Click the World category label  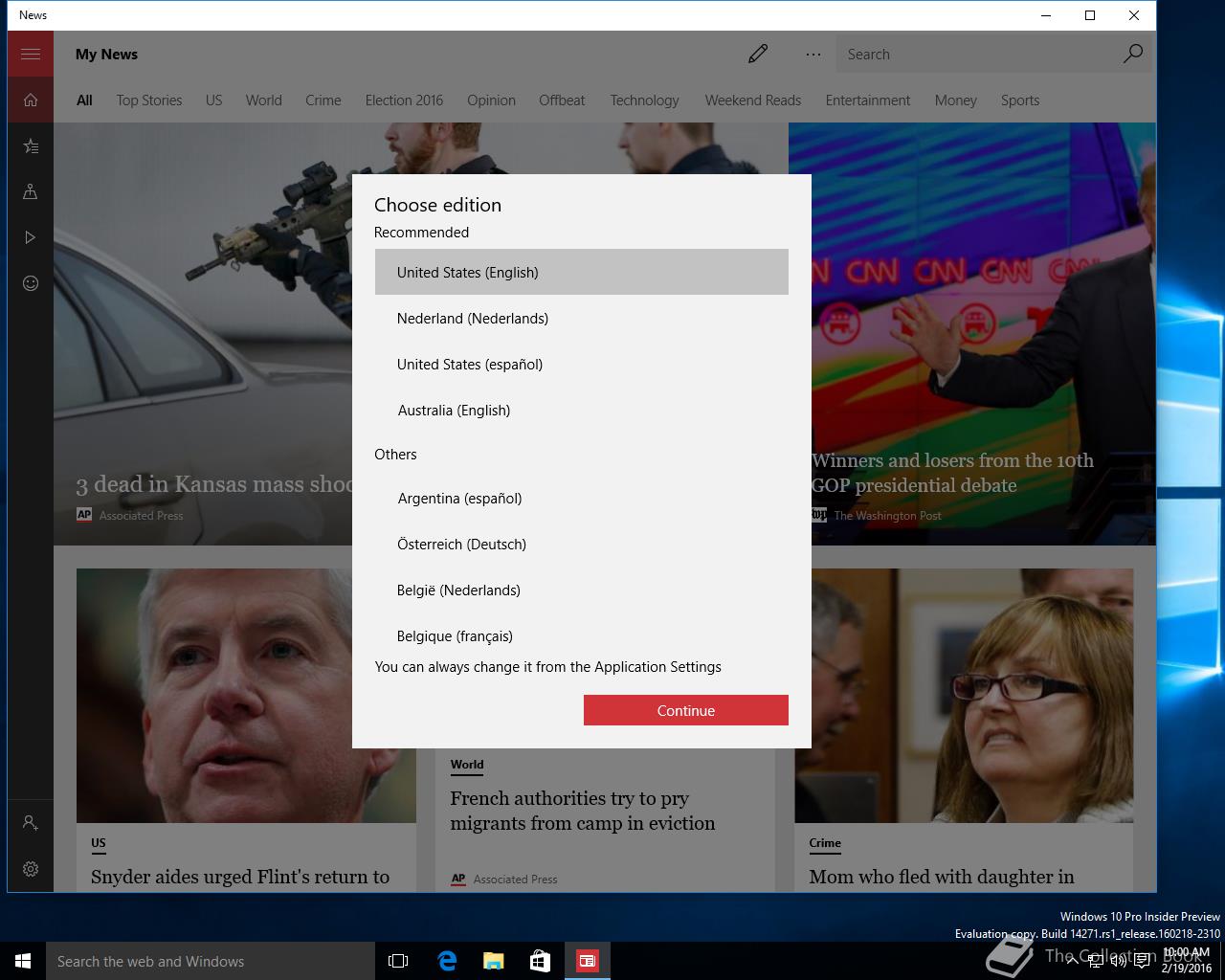(467, 765)
